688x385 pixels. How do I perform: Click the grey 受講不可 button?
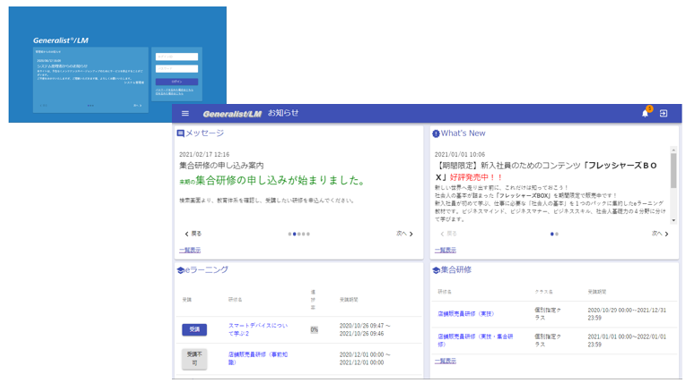tap(194, 359)
